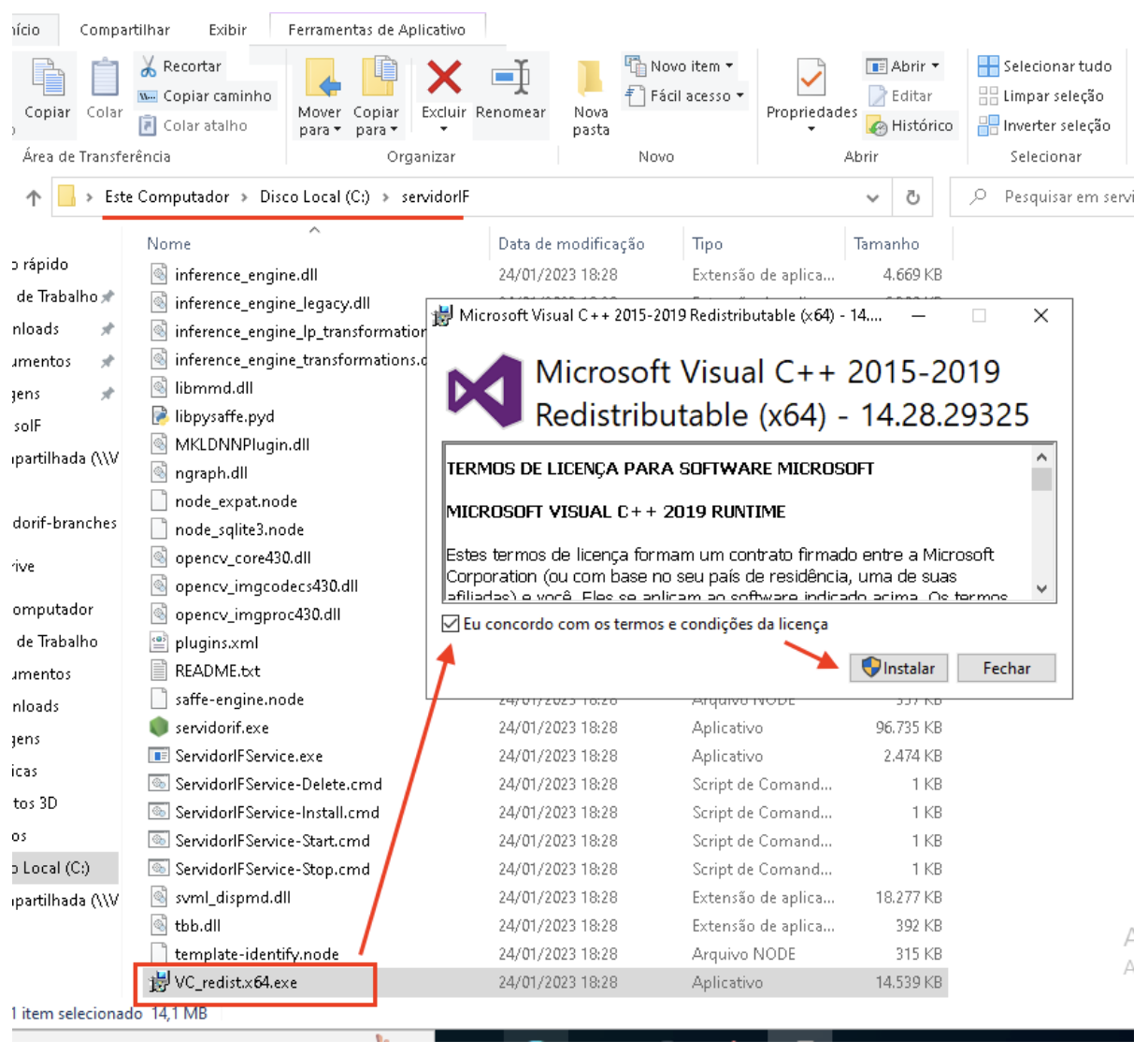Click the Propriedades icon
Viewport: 1148px width, 1055px height.
tap(811, 79)
